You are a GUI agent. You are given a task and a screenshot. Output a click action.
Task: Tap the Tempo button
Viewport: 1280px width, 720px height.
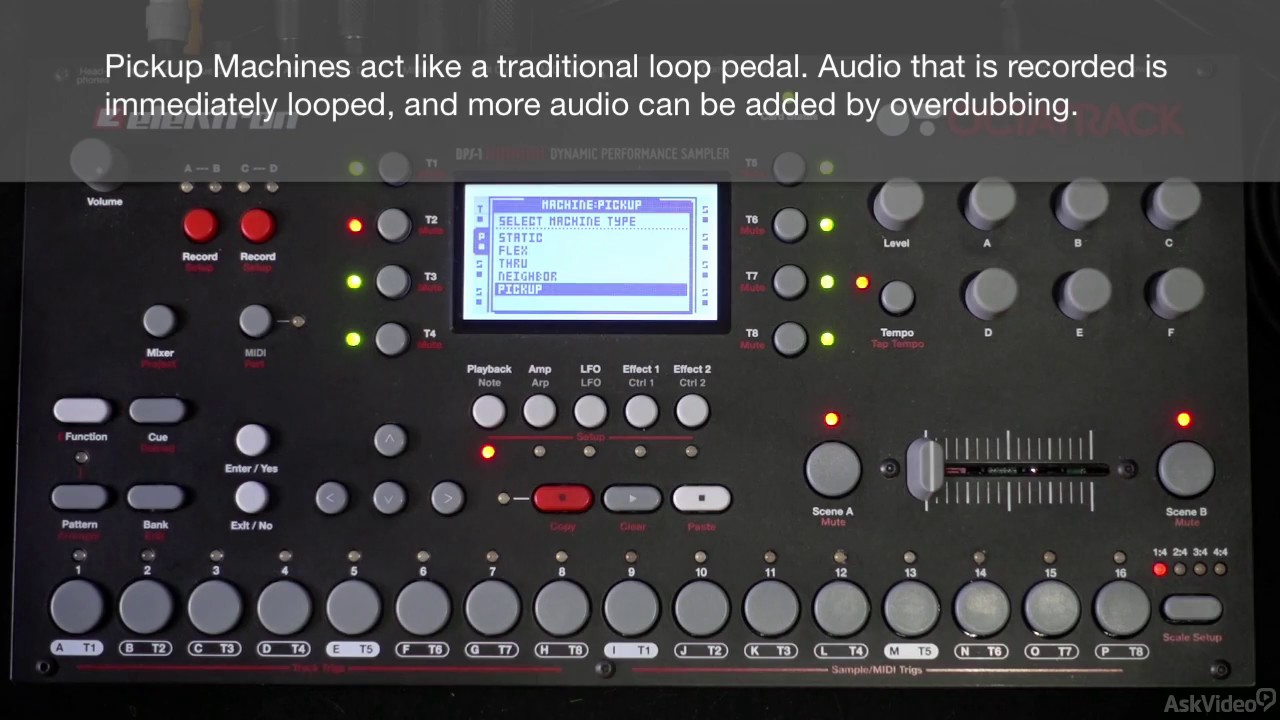pos(897,297)
